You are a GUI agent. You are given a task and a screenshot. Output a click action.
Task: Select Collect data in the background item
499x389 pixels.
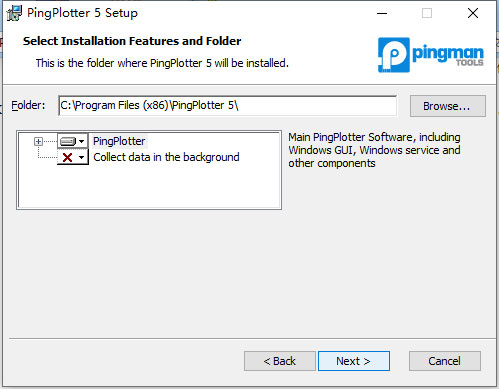click(166, 157)
